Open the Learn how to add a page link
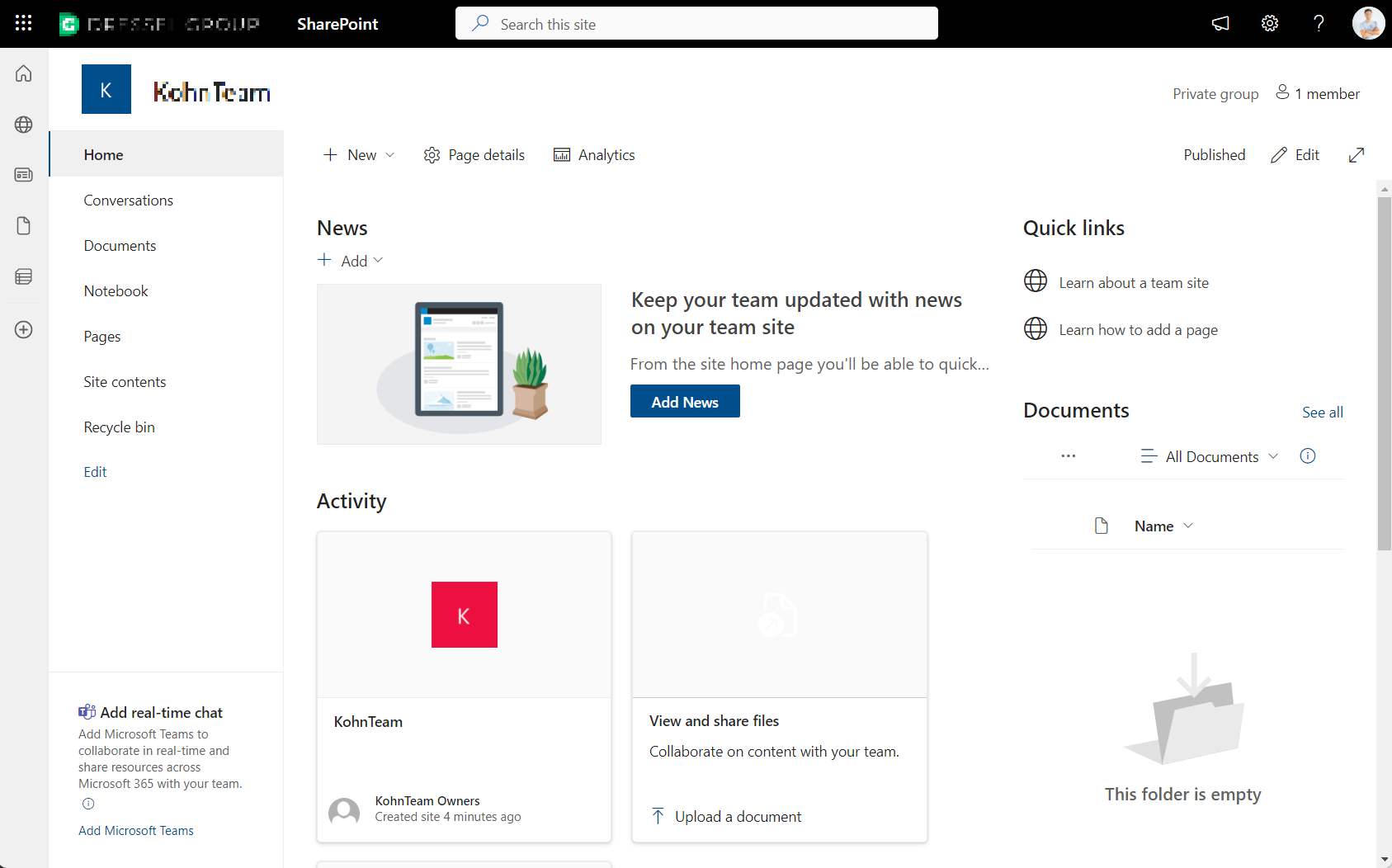 click(x=1138, y=329)
